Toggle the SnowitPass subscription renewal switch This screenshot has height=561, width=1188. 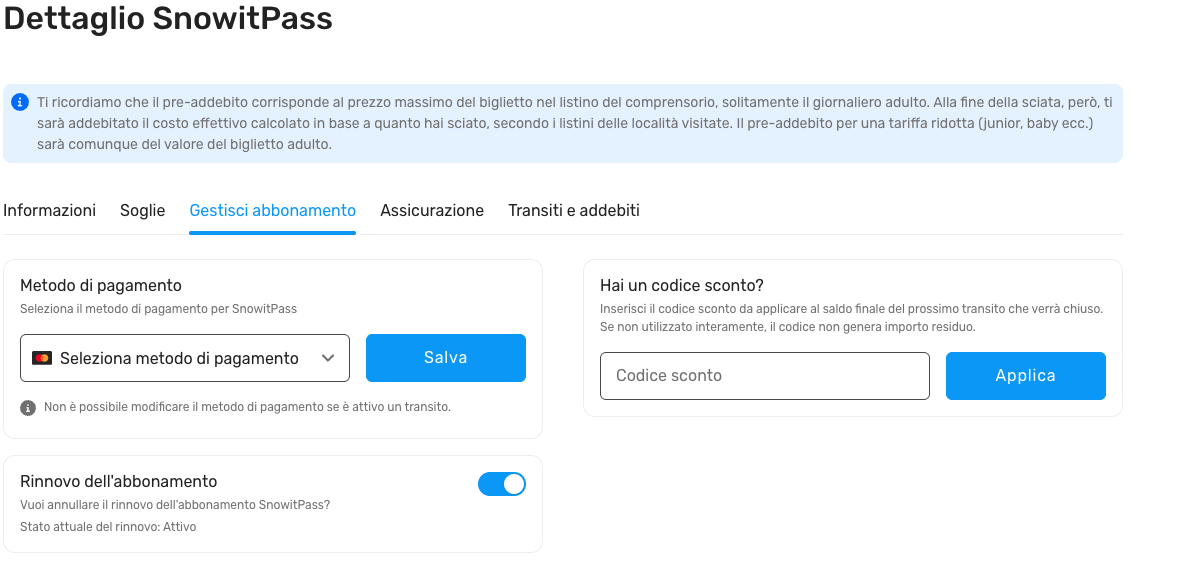coord(502,484)
